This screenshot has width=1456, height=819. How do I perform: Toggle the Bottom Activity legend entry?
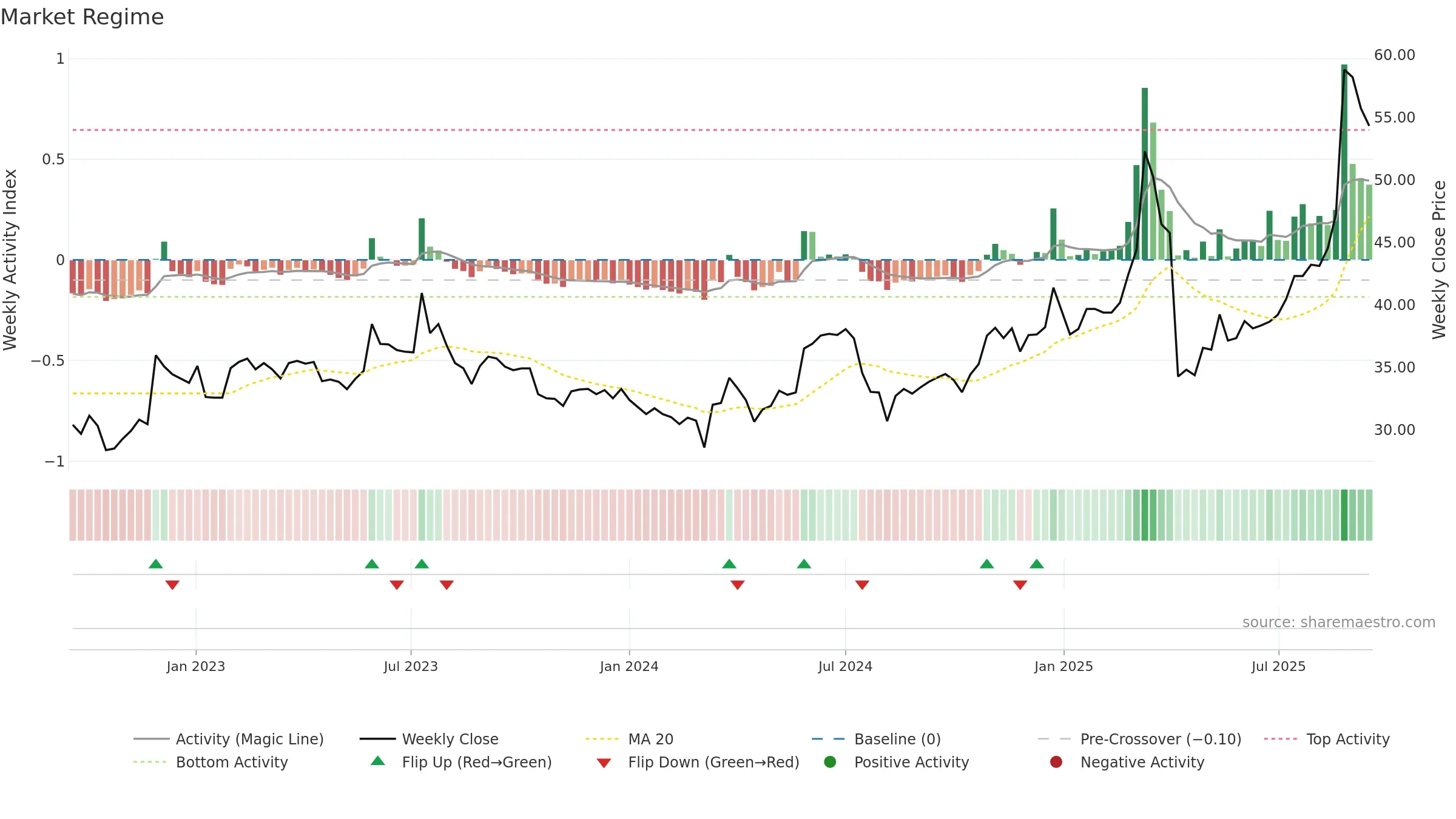(x=211, y=762)
